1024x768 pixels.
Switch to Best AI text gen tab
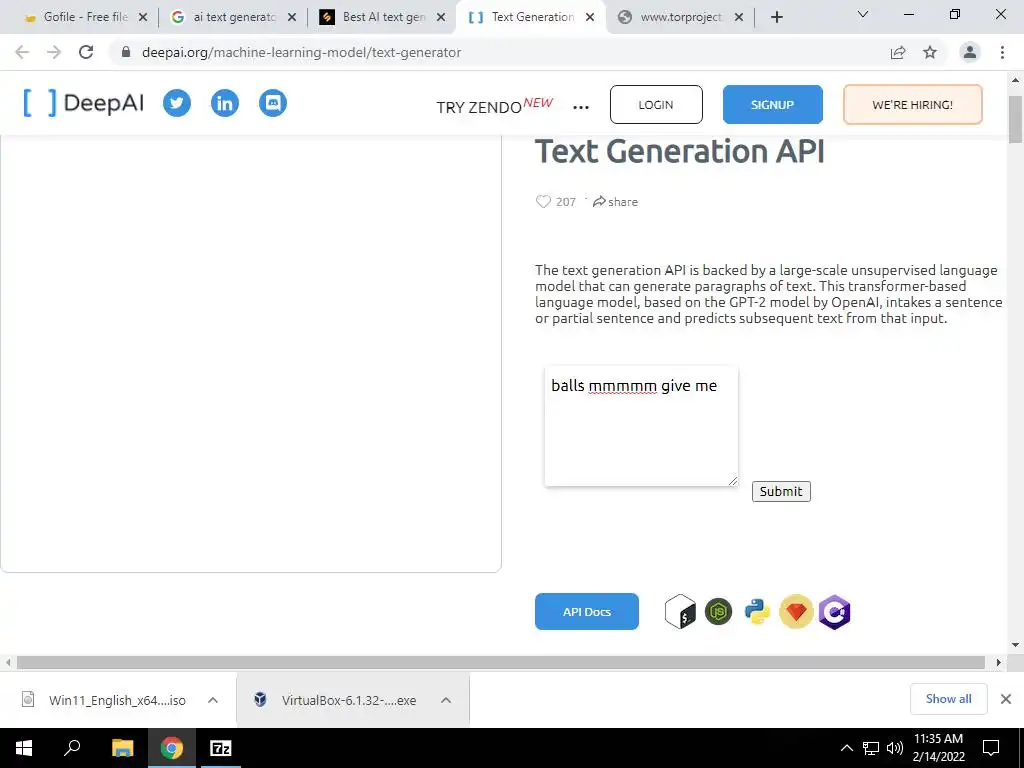[x=383, y=17]
